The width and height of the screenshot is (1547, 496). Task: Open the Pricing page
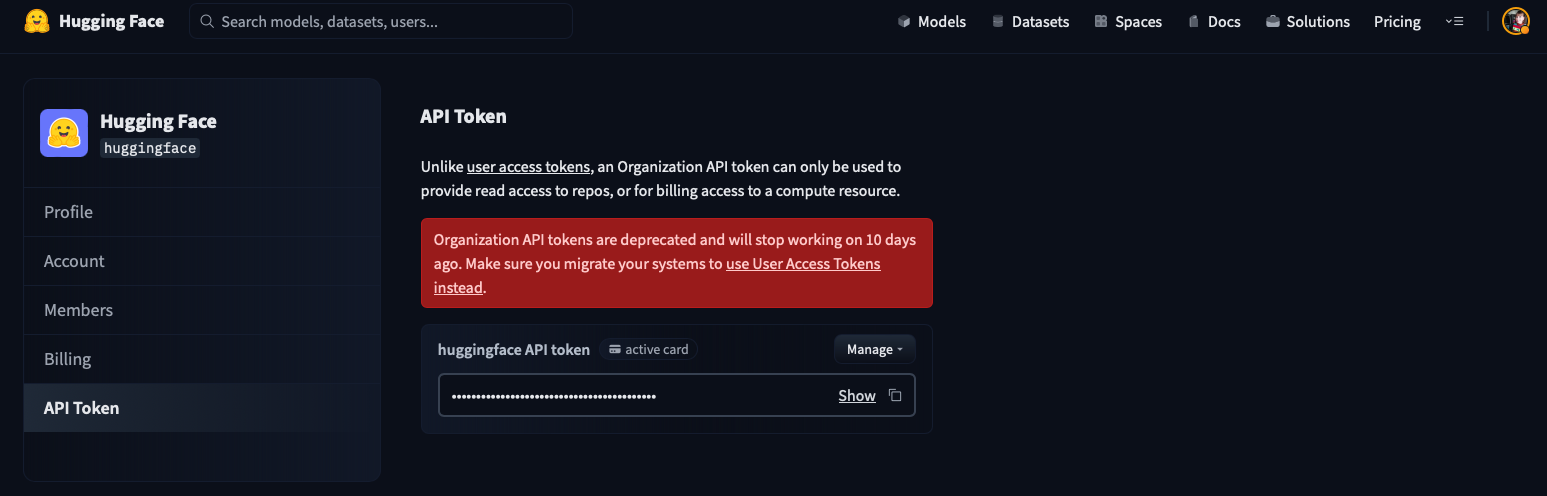tap(1397, 21)
